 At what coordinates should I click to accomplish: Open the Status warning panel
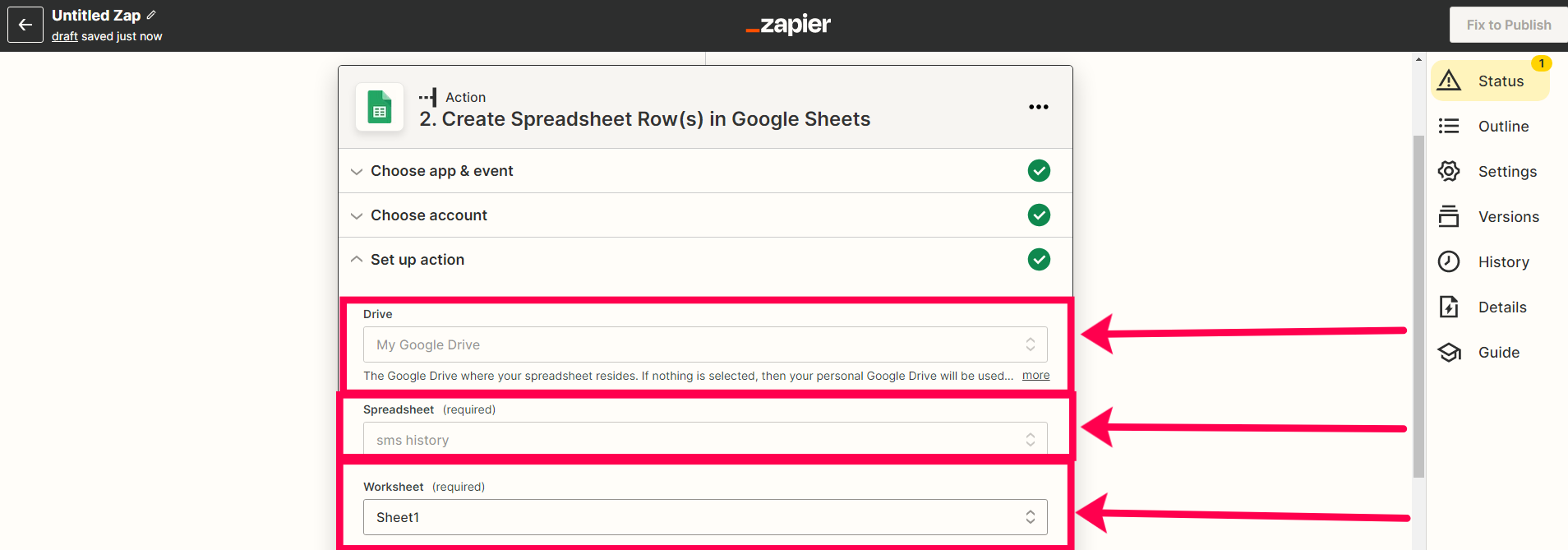tap(1490, 81)
